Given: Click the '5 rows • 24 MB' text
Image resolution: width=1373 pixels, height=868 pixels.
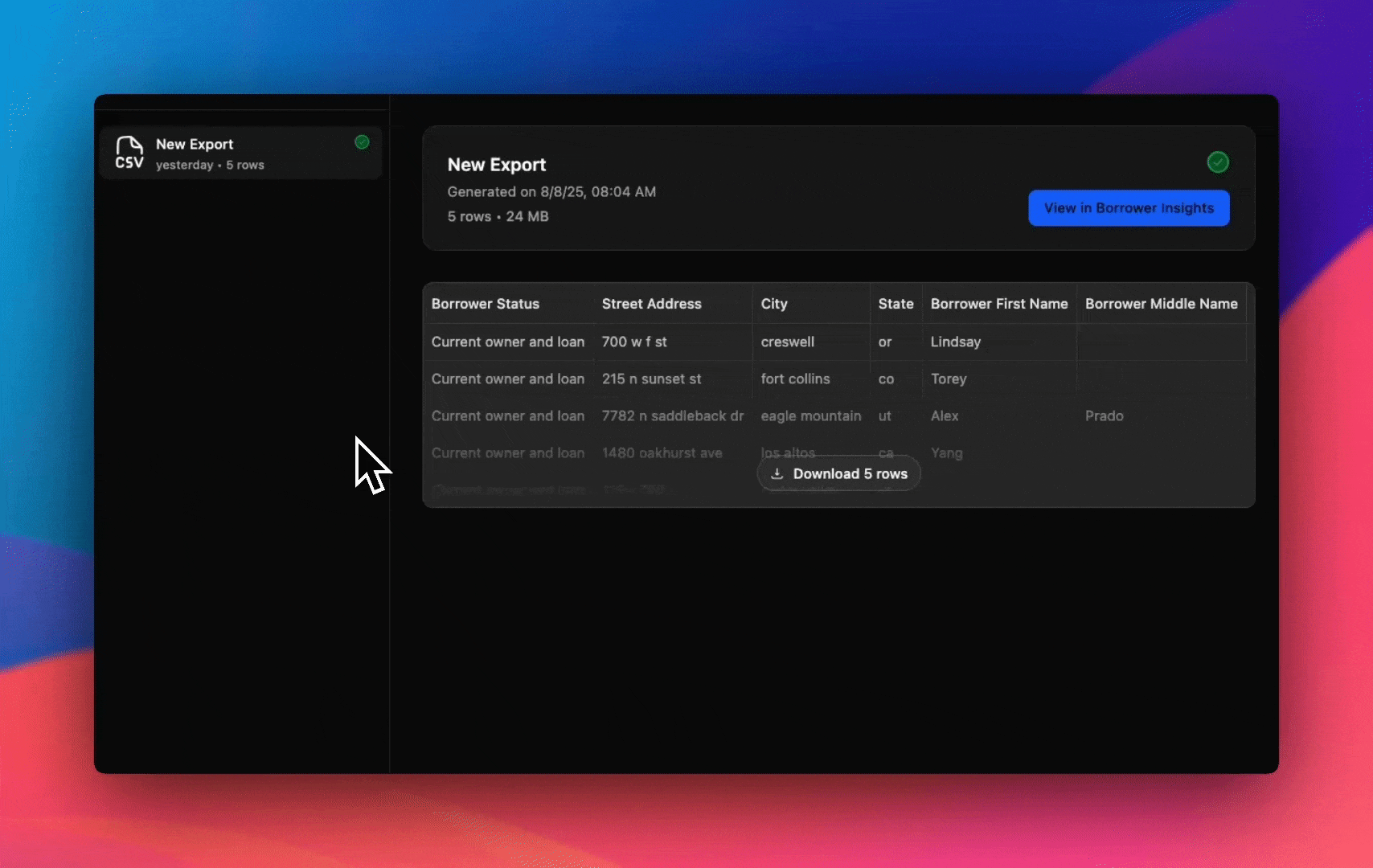Looking at the screenshot, I should coord(498,216).
